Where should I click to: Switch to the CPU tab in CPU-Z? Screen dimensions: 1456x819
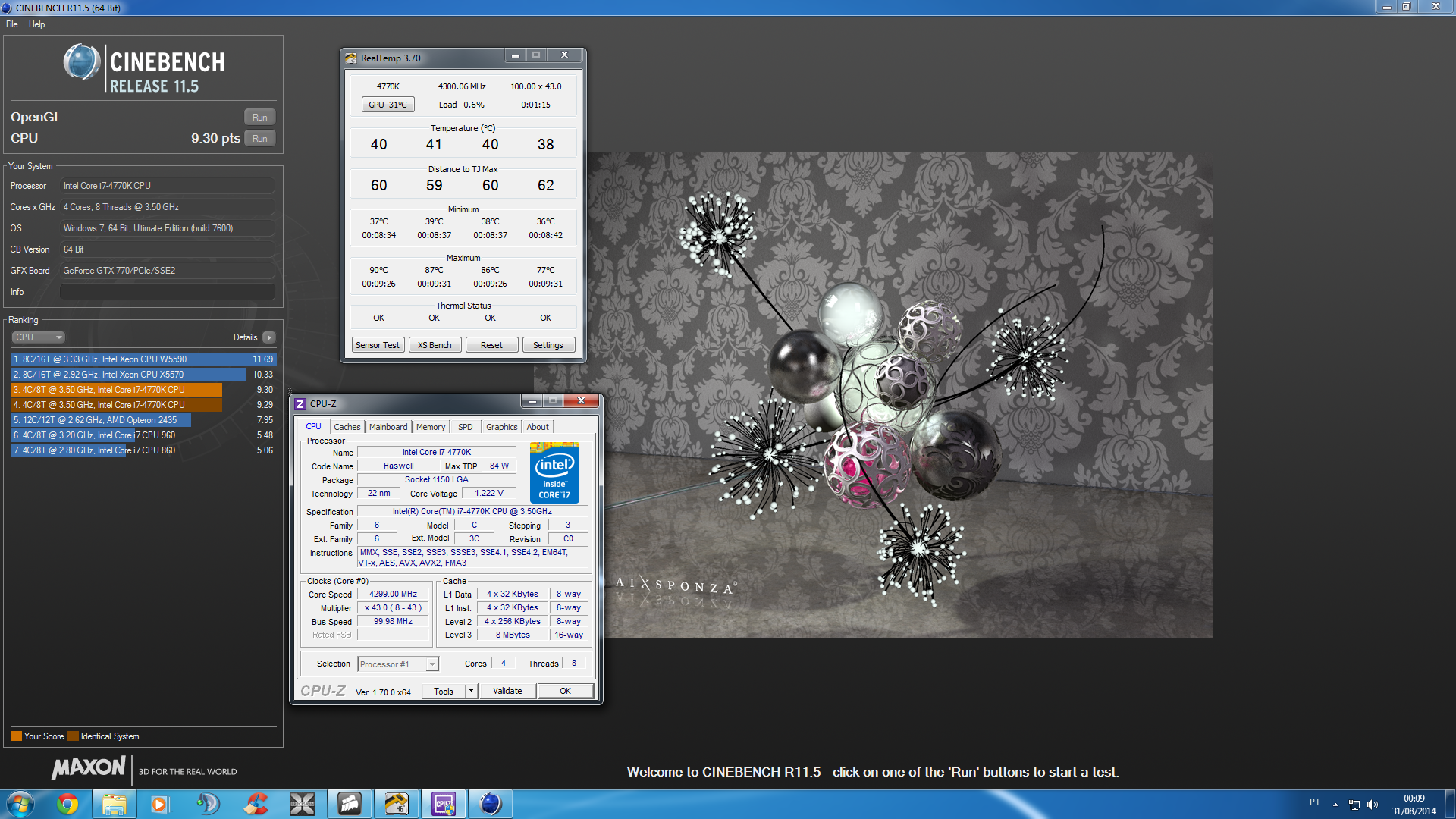click(x=314, y=427)
